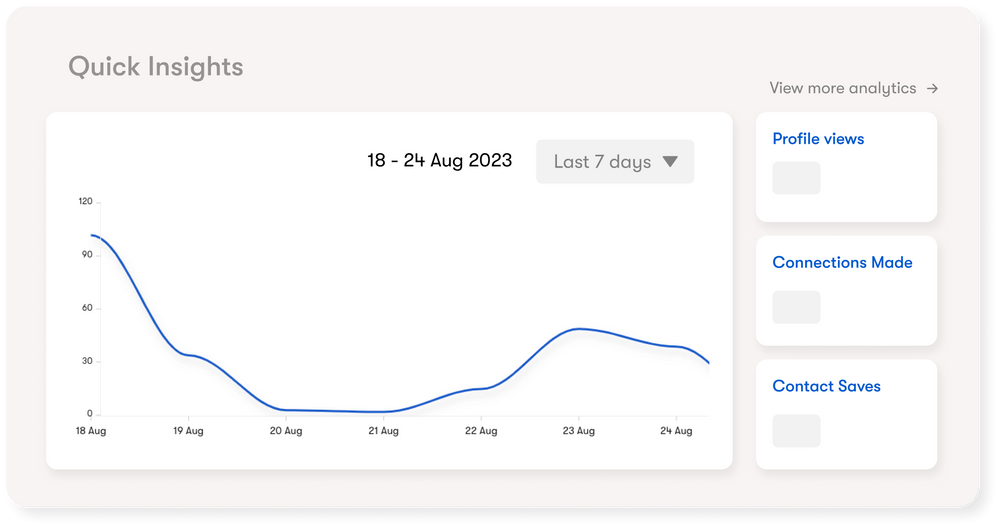
Task: Click the 18 Aug axis label
Action: click(90, 431)
